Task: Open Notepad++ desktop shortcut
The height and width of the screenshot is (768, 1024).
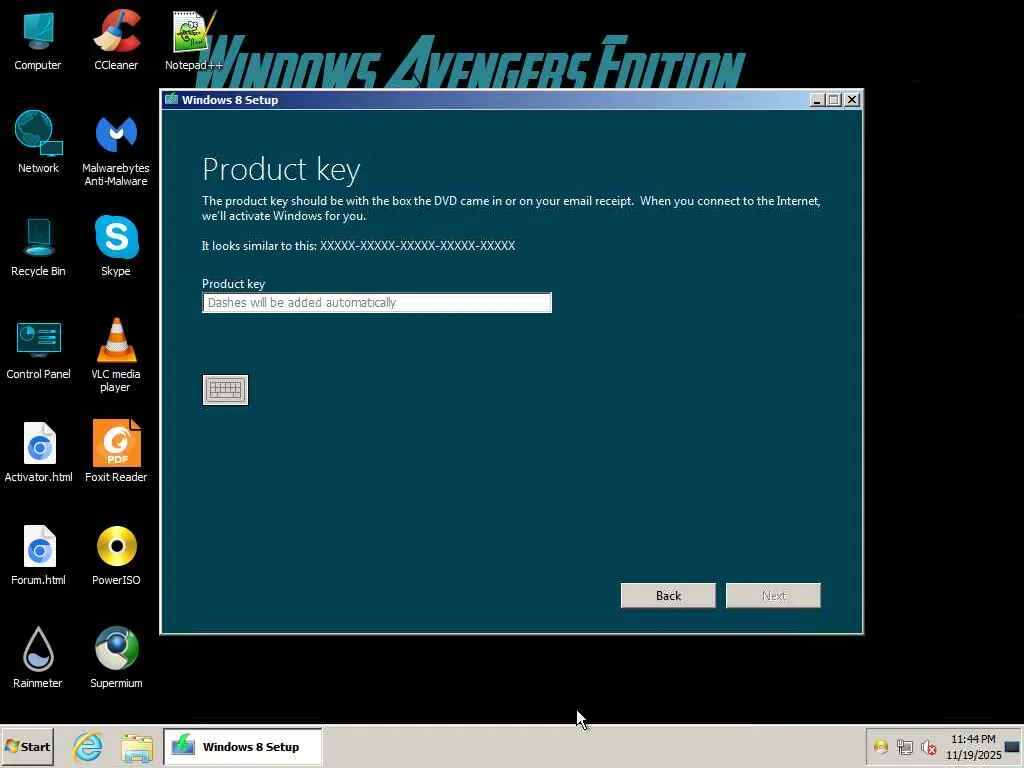Action: pos(193,40)
